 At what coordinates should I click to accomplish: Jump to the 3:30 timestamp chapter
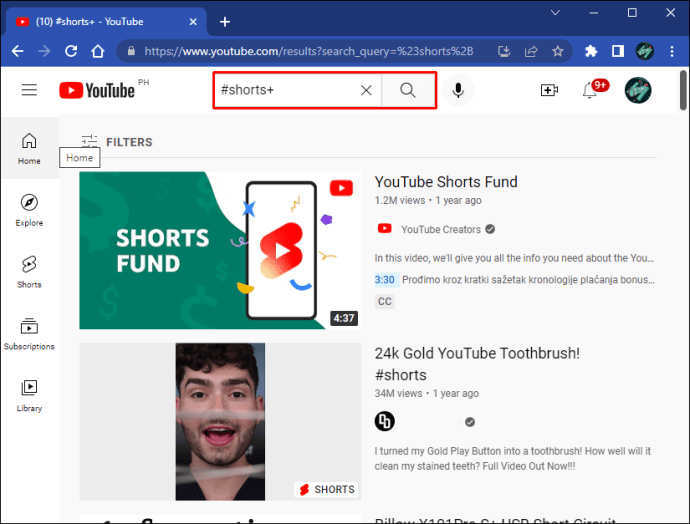tap(385, 280)
